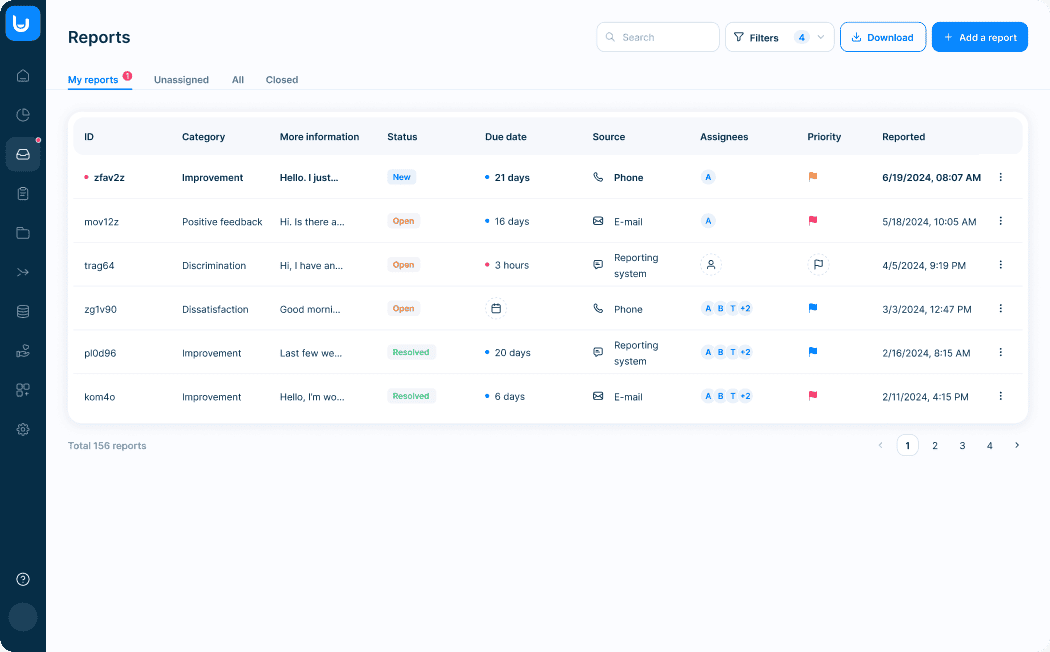1050x652 pixels.
Task: Open settings gear in sidebar
Action: click(x=23, y=429)
